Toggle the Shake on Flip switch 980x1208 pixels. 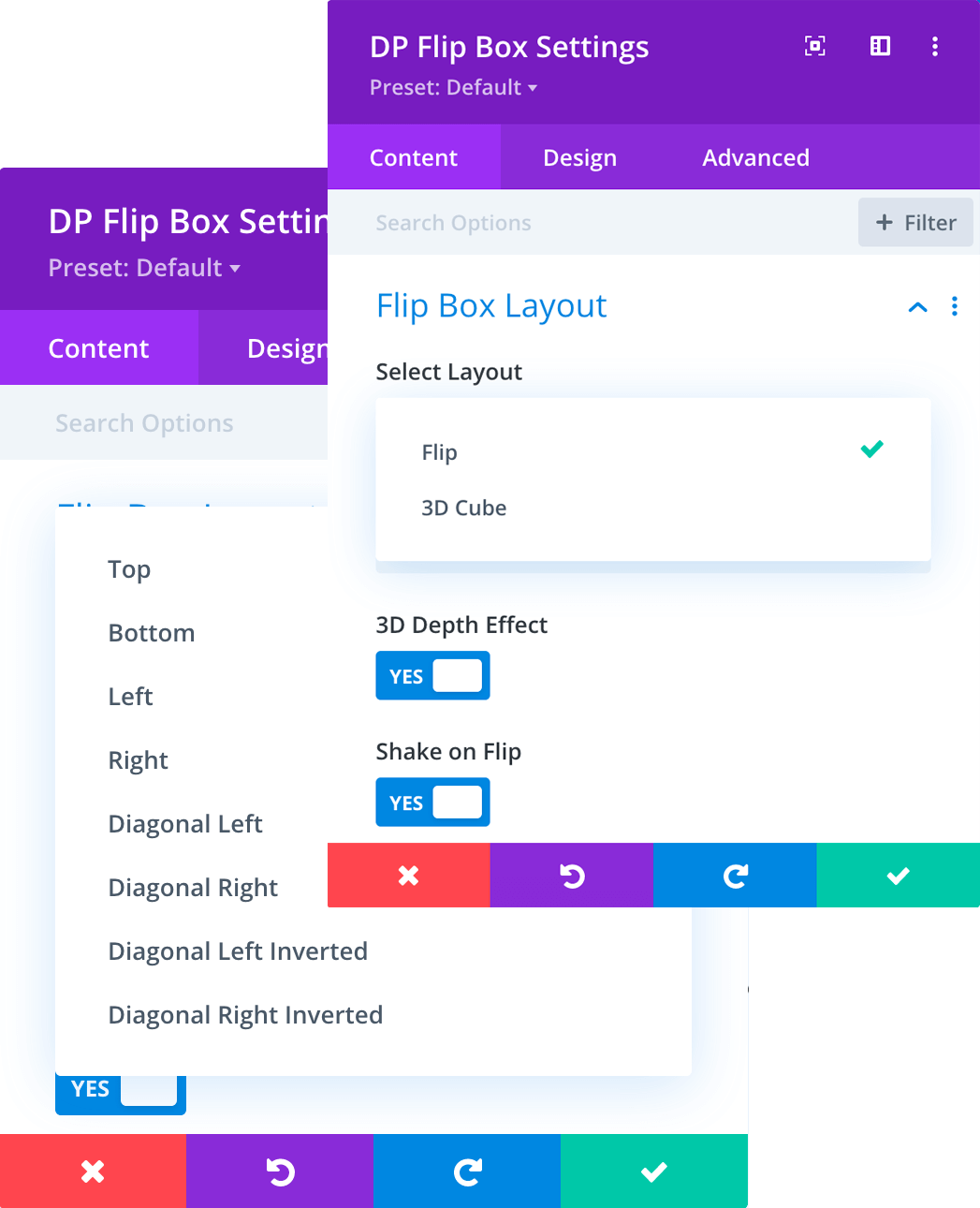point(432,803)
